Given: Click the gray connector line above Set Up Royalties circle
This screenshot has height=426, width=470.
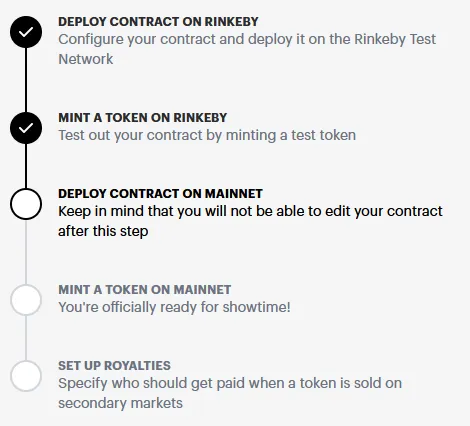Looking at the screenshot, I should pyautogui.click(x=26, y=338).
